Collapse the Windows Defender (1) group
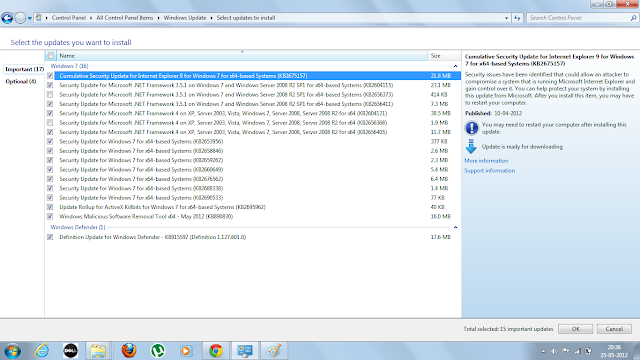Screen dimensions: 640x360 point(456,227)
